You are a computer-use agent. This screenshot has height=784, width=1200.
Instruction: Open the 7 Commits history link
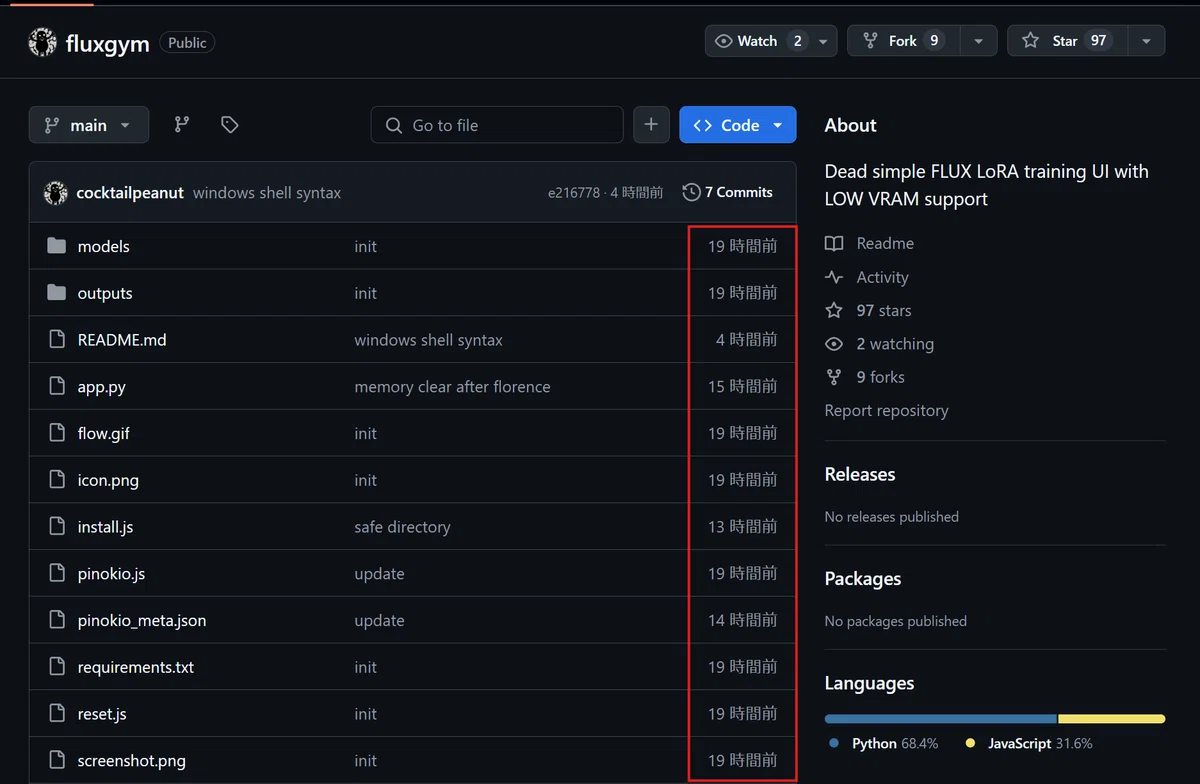tap(728, 192)
